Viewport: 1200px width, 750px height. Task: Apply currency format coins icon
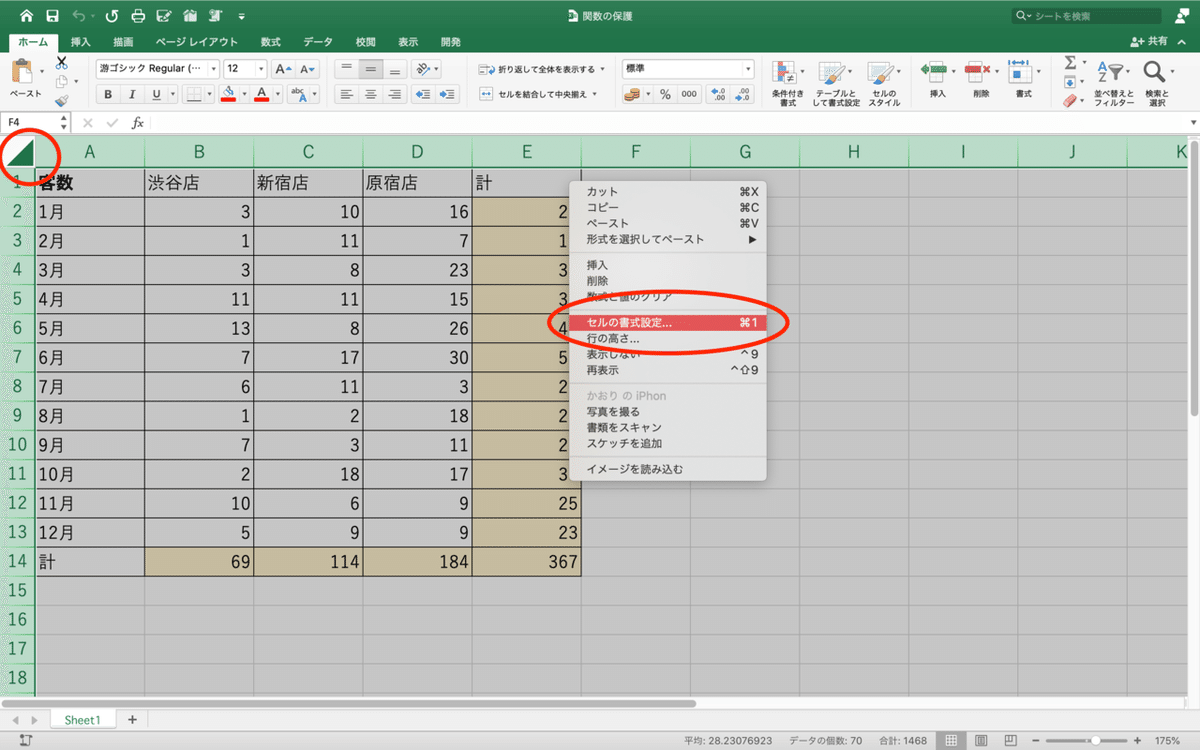[x=631, y=94]
